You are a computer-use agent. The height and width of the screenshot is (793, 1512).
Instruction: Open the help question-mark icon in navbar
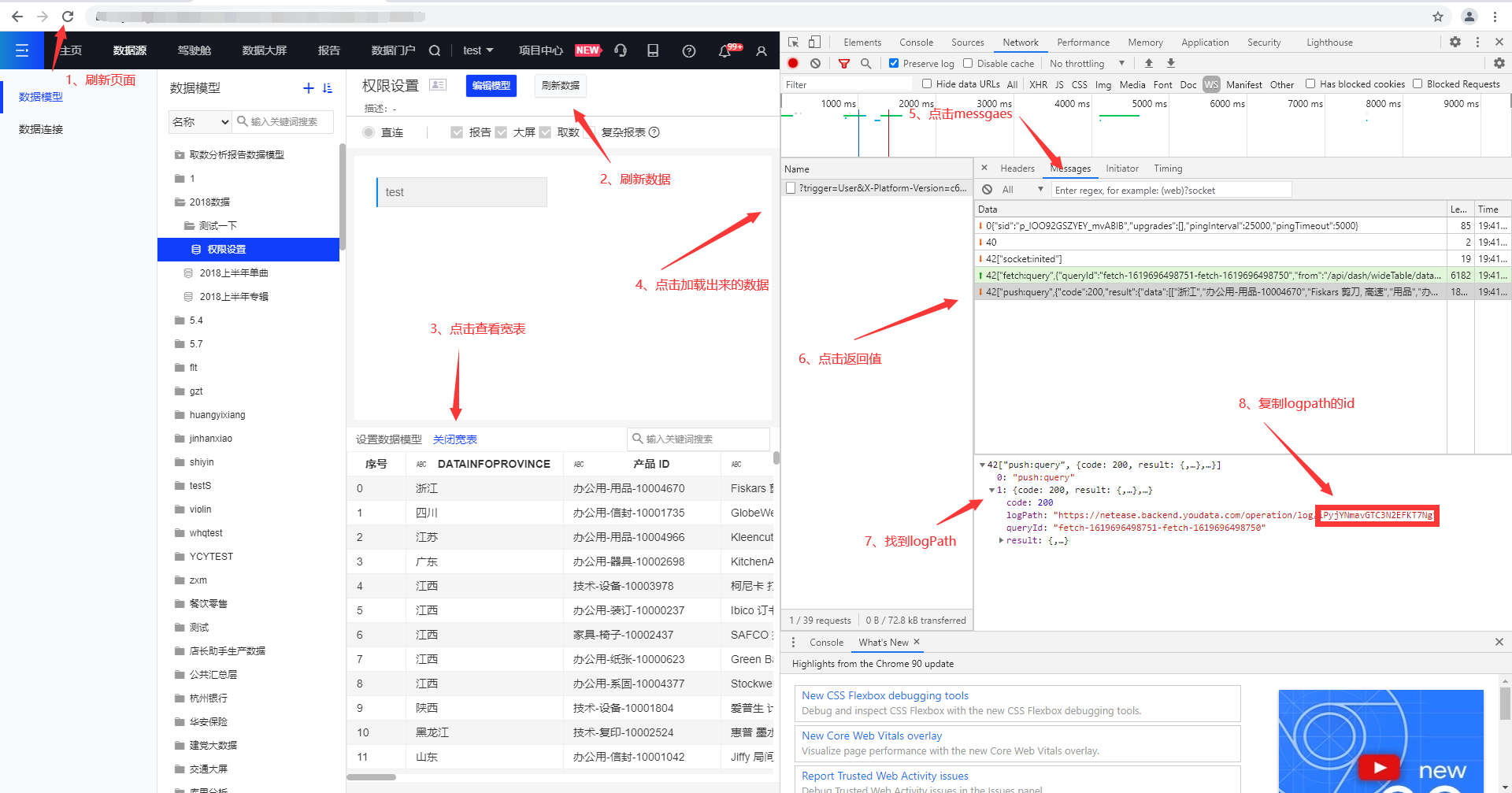pos(689,50)
